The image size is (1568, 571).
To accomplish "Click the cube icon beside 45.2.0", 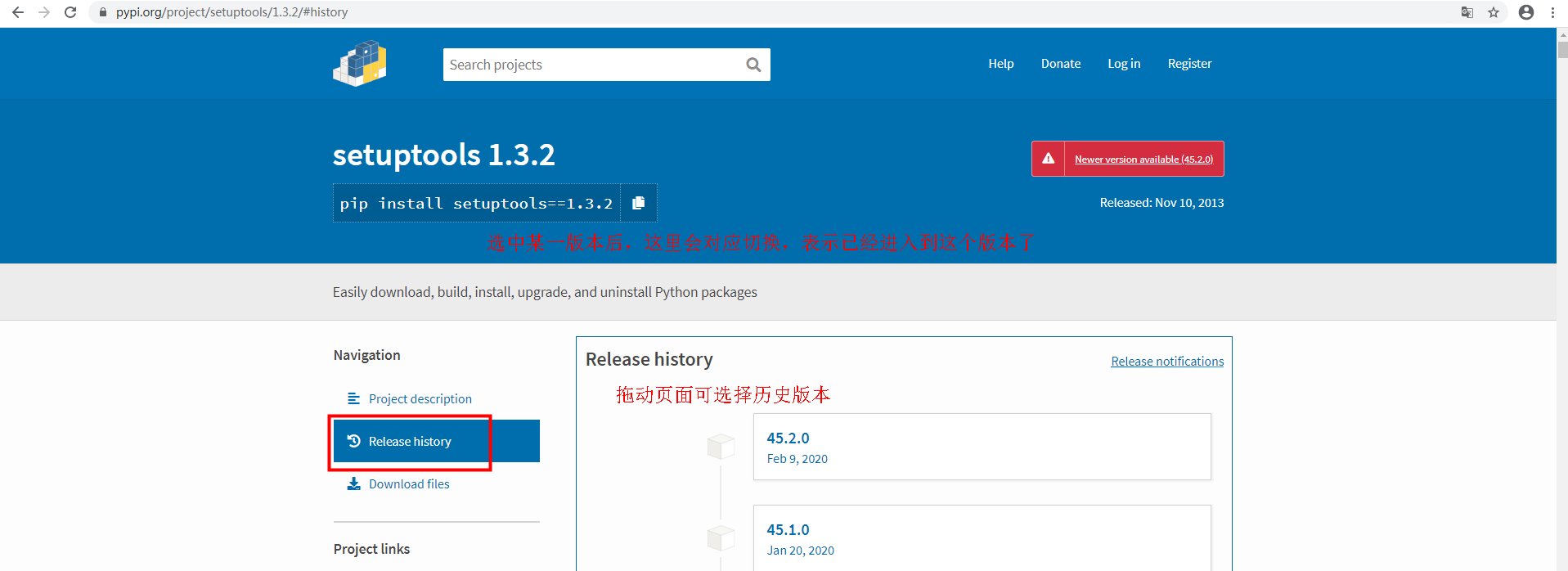I will (x=721, y=447).
